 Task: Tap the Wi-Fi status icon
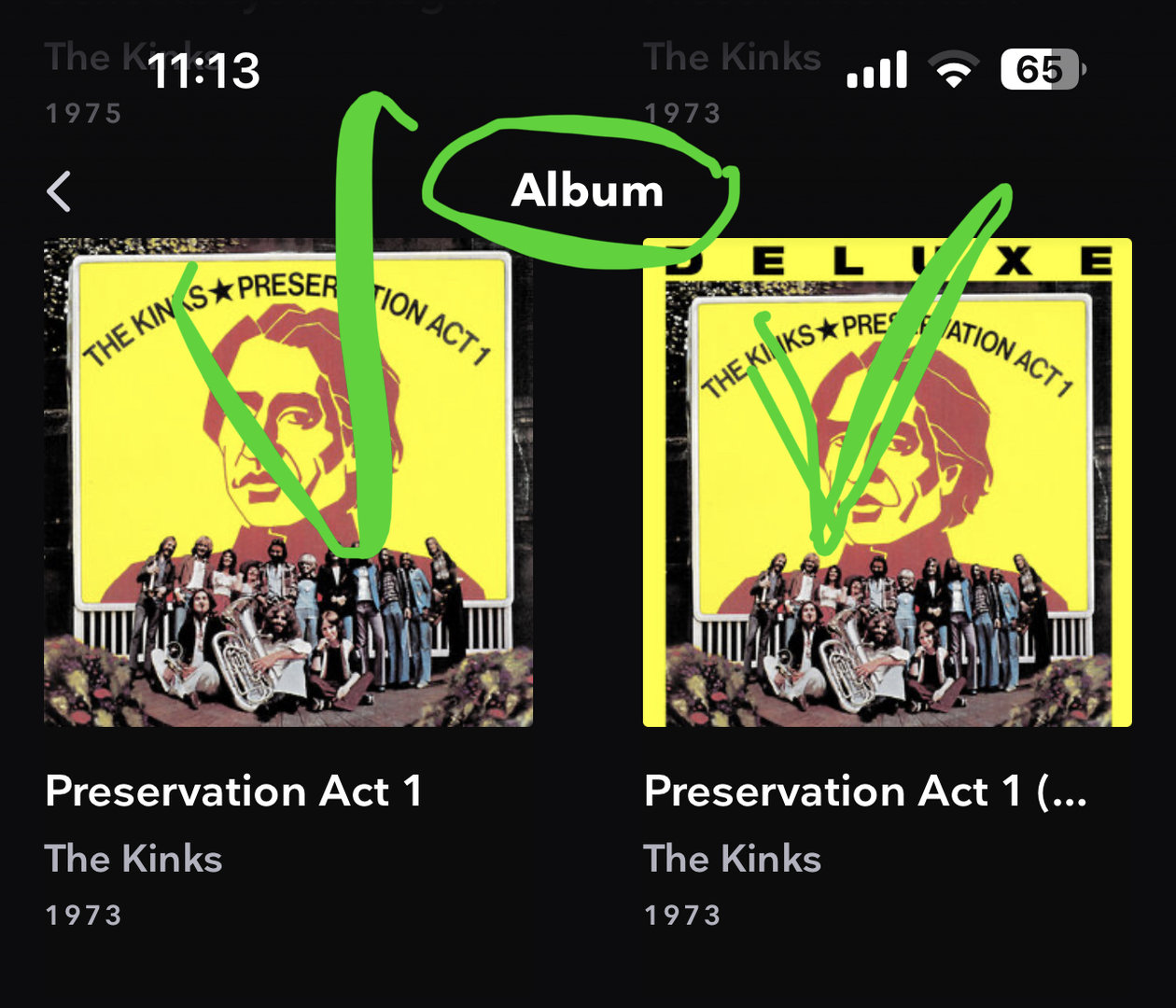click(953, 70)
